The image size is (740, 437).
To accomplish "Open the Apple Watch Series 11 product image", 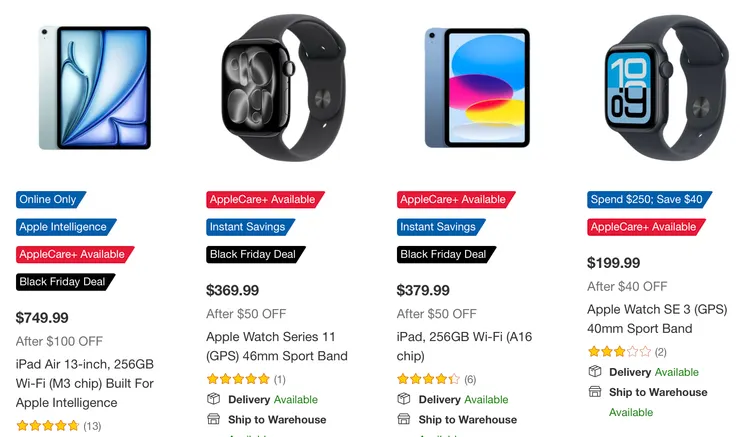I will click(x=283, y=88).
